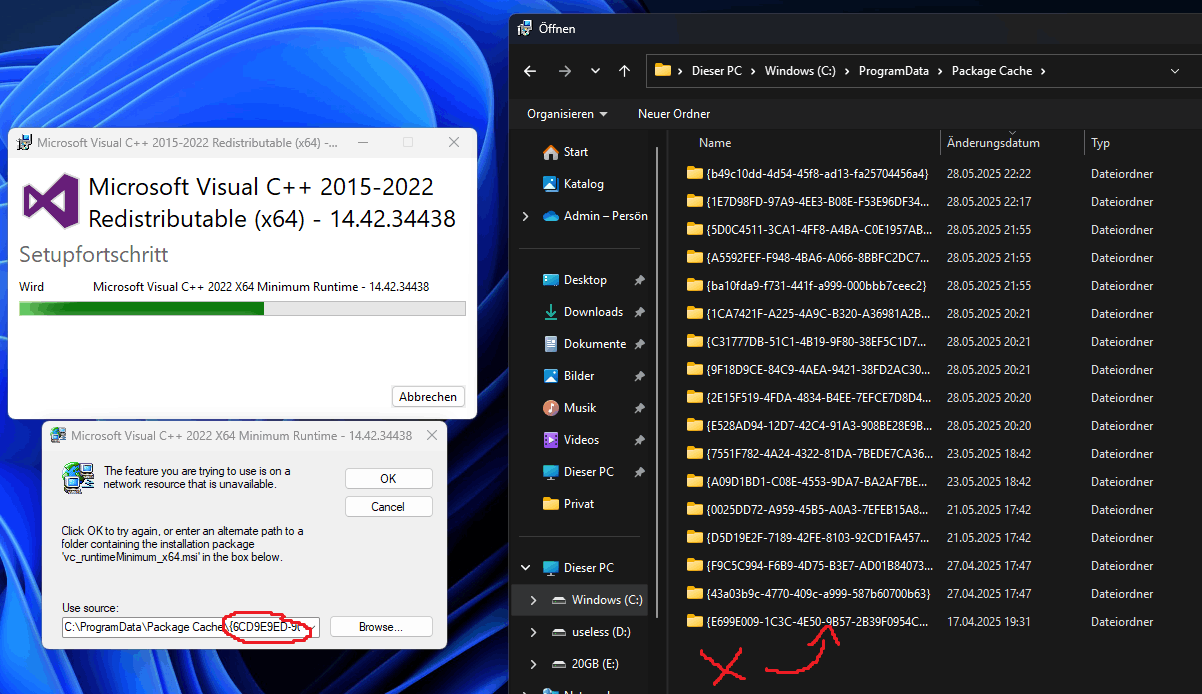
Task: Go back in the Öffnen dialog
Action: pyautogui.click(x=530, y=71)
